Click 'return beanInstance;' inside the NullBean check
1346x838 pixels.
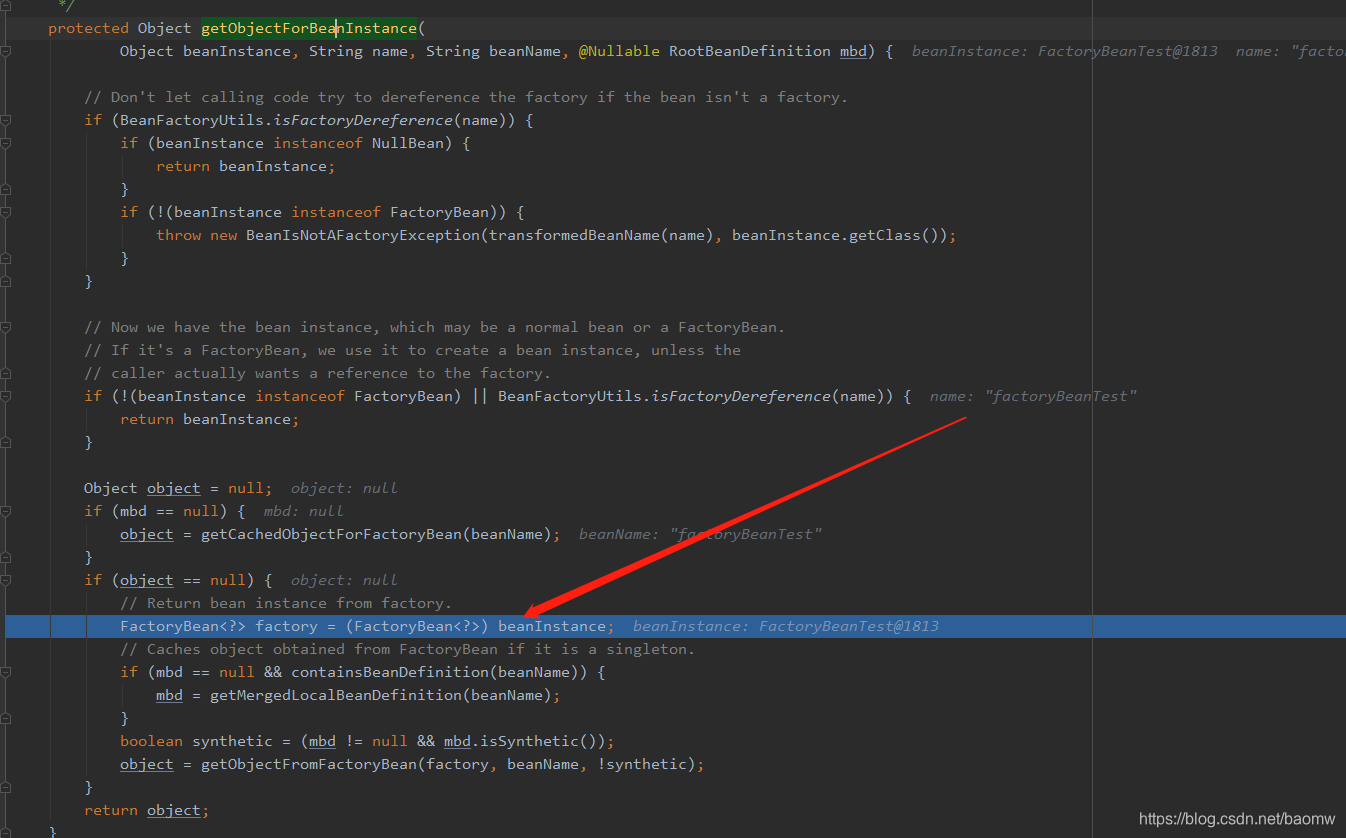pos(245,166)
